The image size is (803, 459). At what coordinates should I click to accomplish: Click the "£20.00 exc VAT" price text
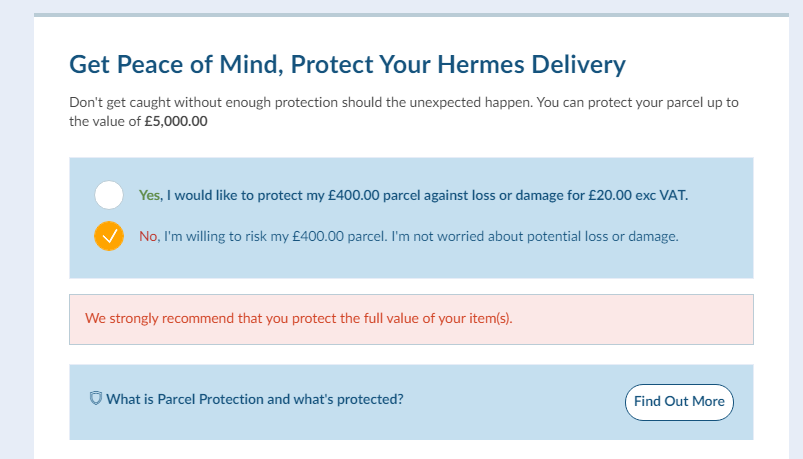(x=638, y=195)
